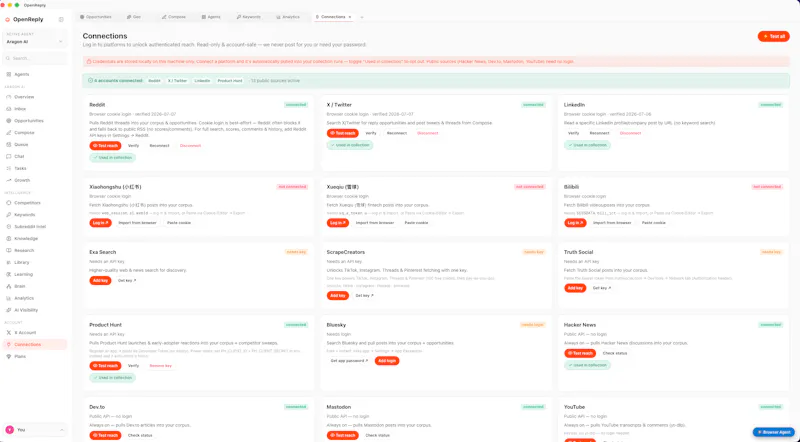
Task: Reconnect the LinkedIn account
Action: point(599,133)
